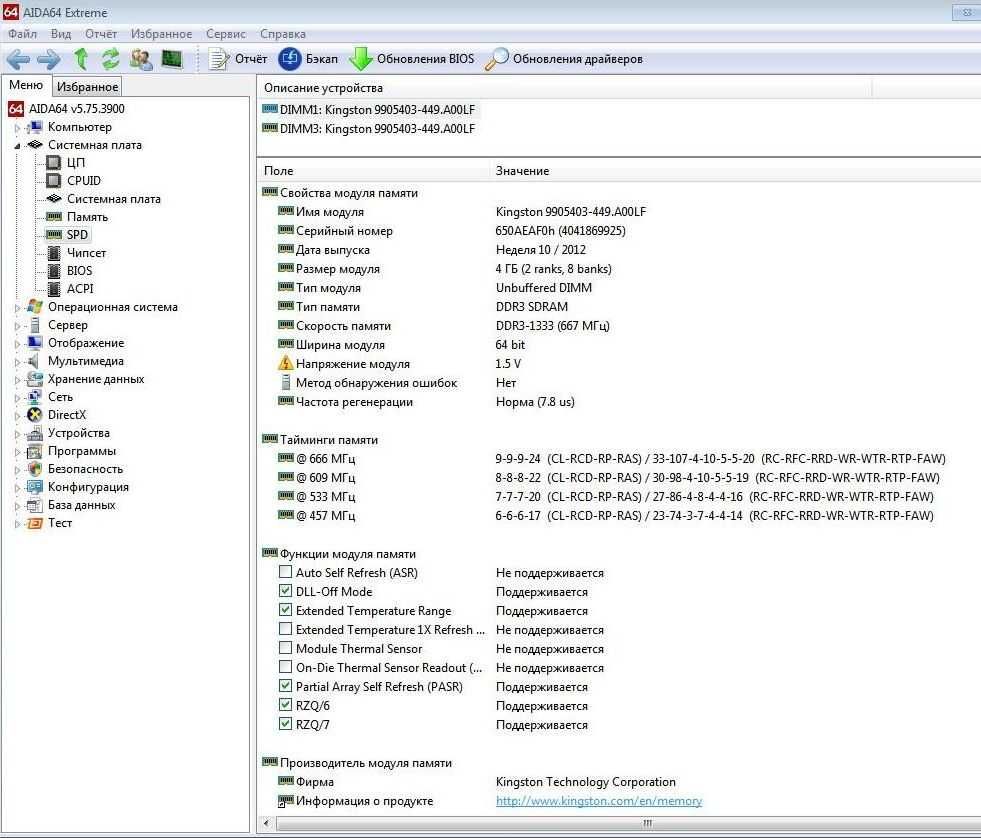Expand the Отображение tree node

[x=18, y=344]
